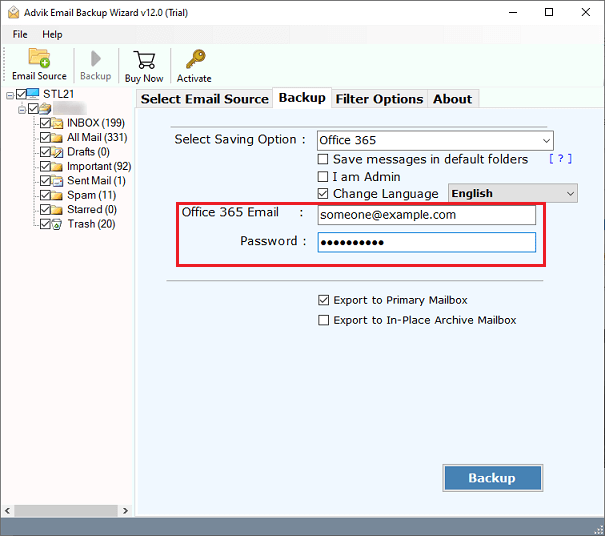This screenshot has height=536, width=605.
Task: Toggle the mail account checkbox under STL21
Action: click(x=33, y=109)
